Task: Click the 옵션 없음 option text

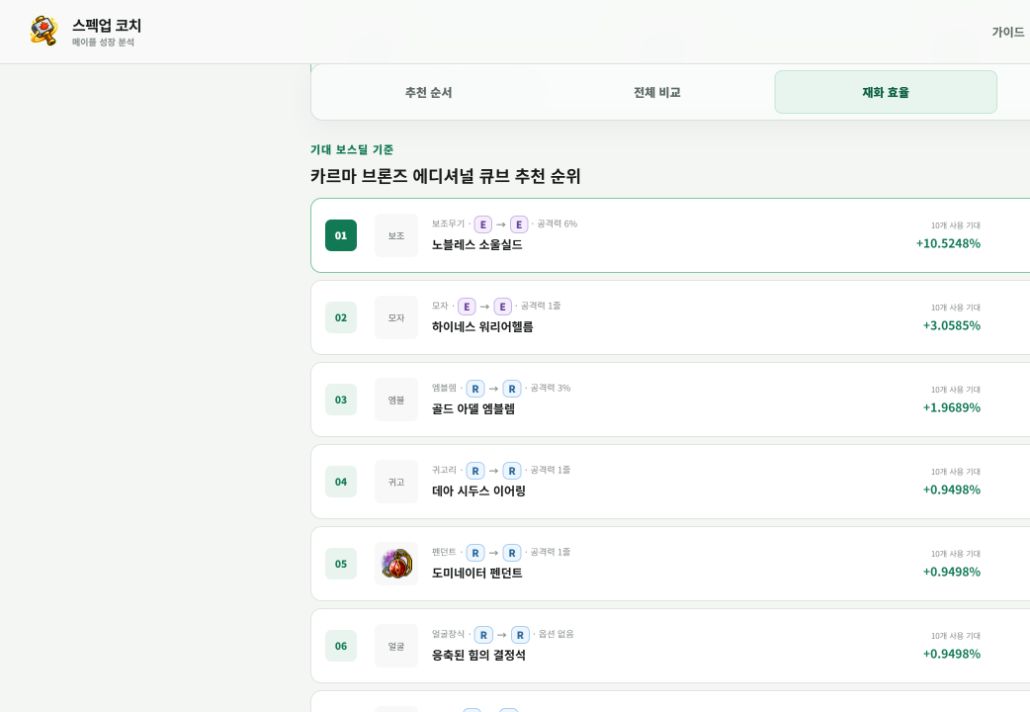Action: click(556, 634)
